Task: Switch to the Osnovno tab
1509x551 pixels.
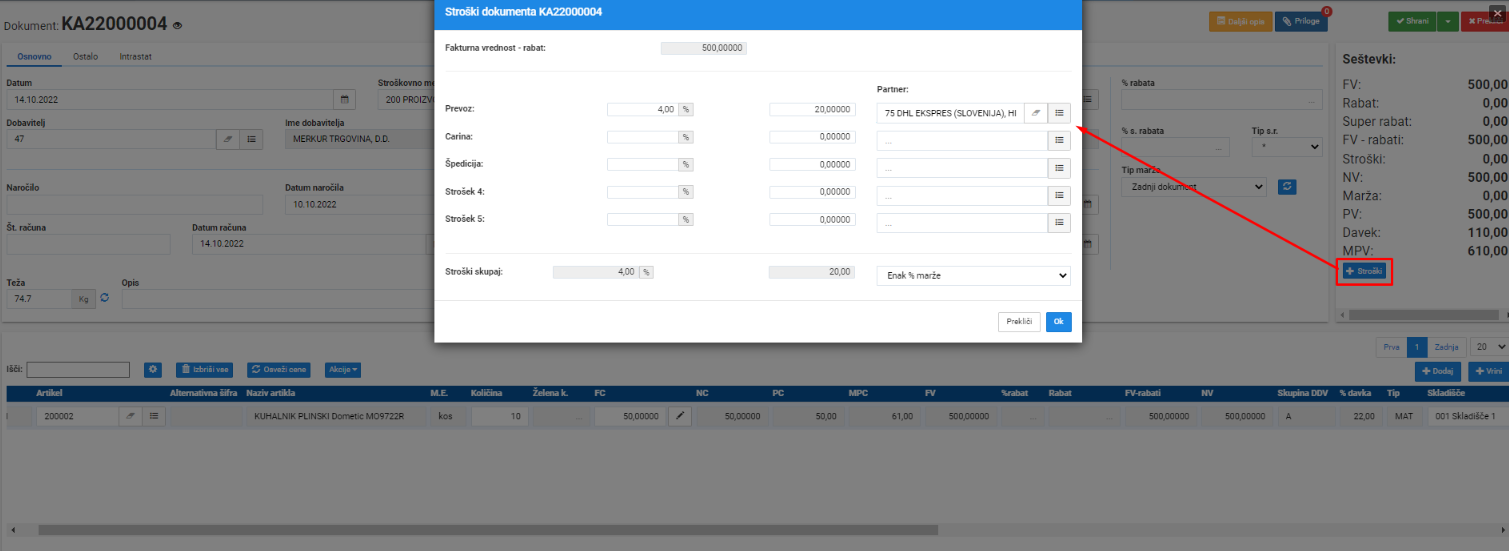Action: [x=34, y=57]
